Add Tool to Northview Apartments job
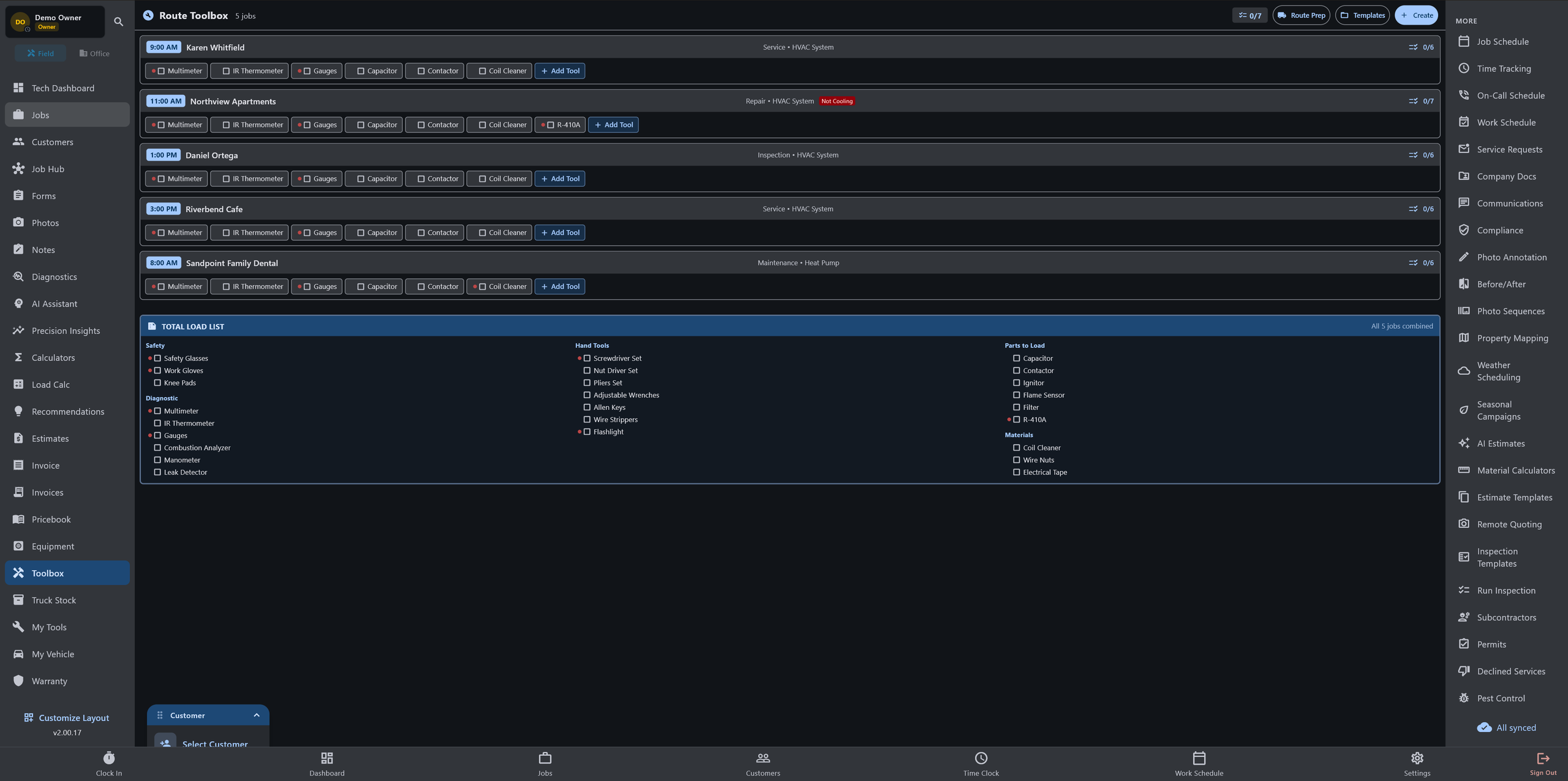Image resolution: width=1568 pixels, height=781 pixels. pos(613,125)
